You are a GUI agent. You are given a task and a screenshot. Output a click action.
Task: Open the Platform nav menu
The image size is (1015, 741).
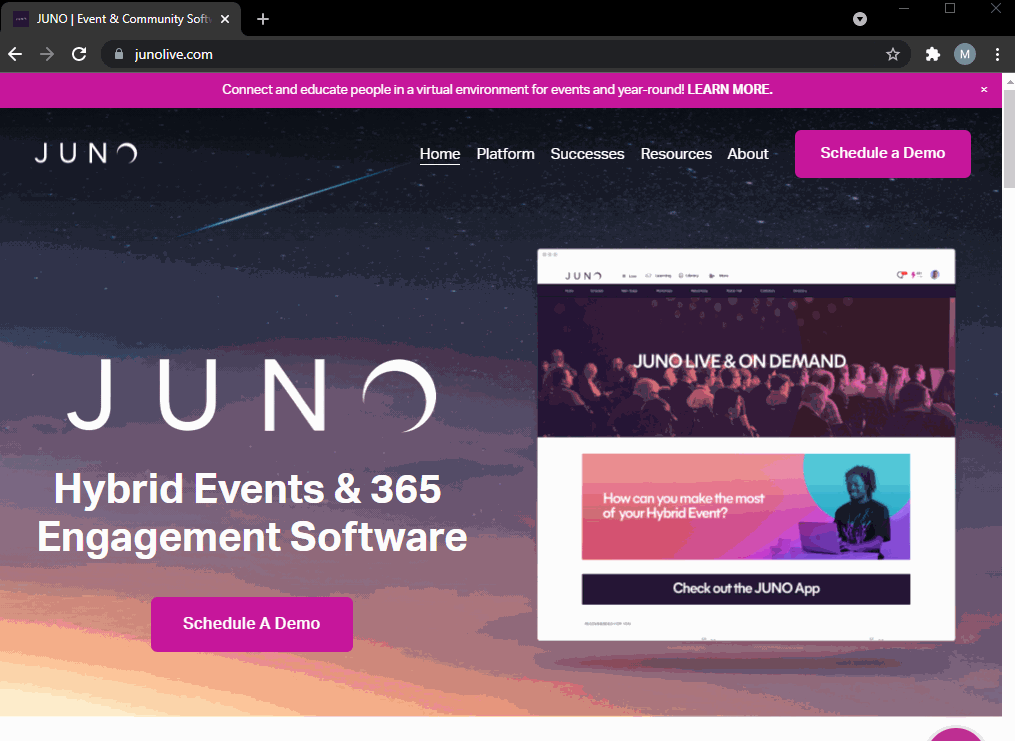pos(506,154)
